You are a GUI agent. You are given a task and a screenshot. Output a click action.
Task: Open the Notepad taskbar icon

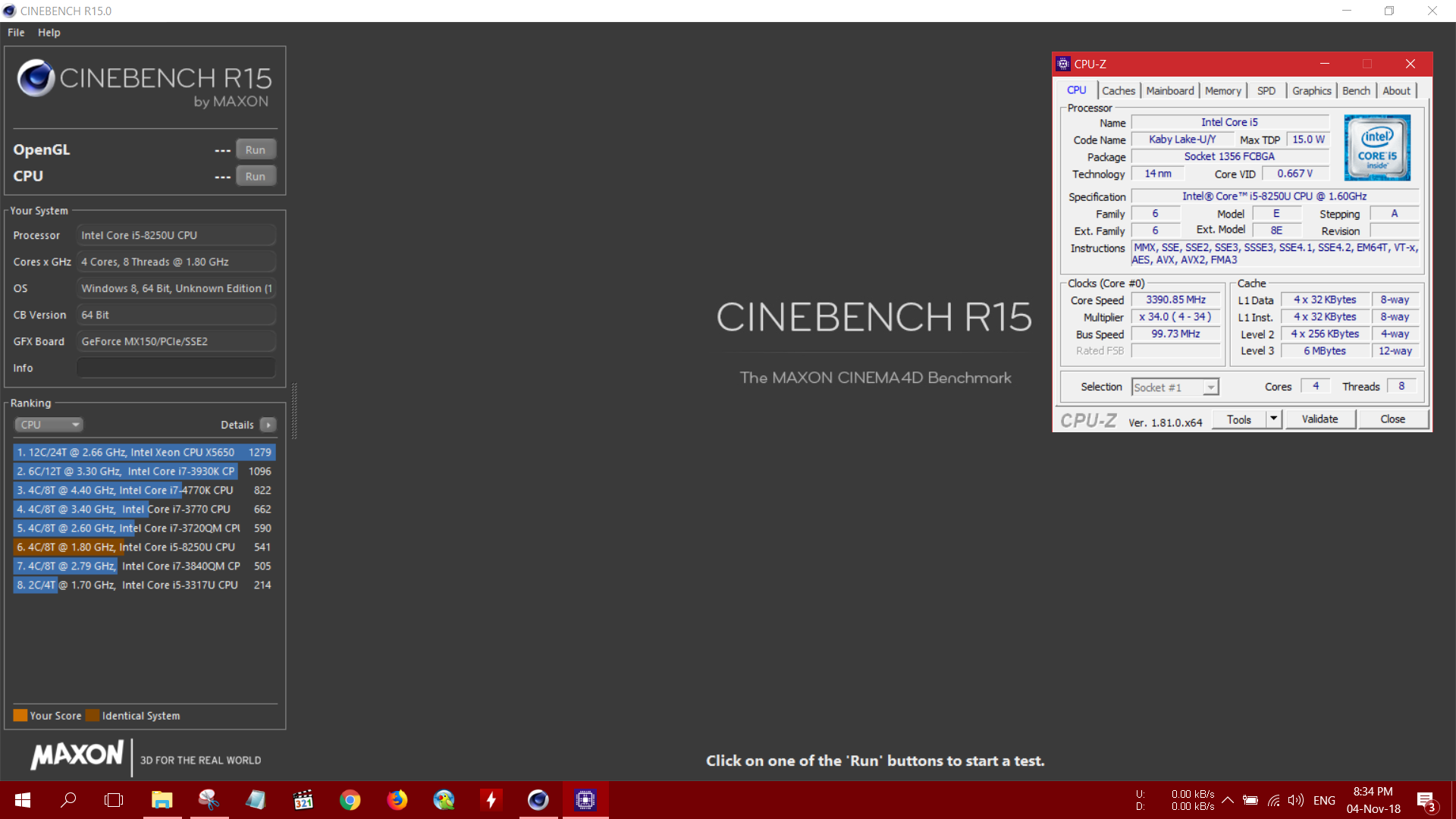point(256,800)
